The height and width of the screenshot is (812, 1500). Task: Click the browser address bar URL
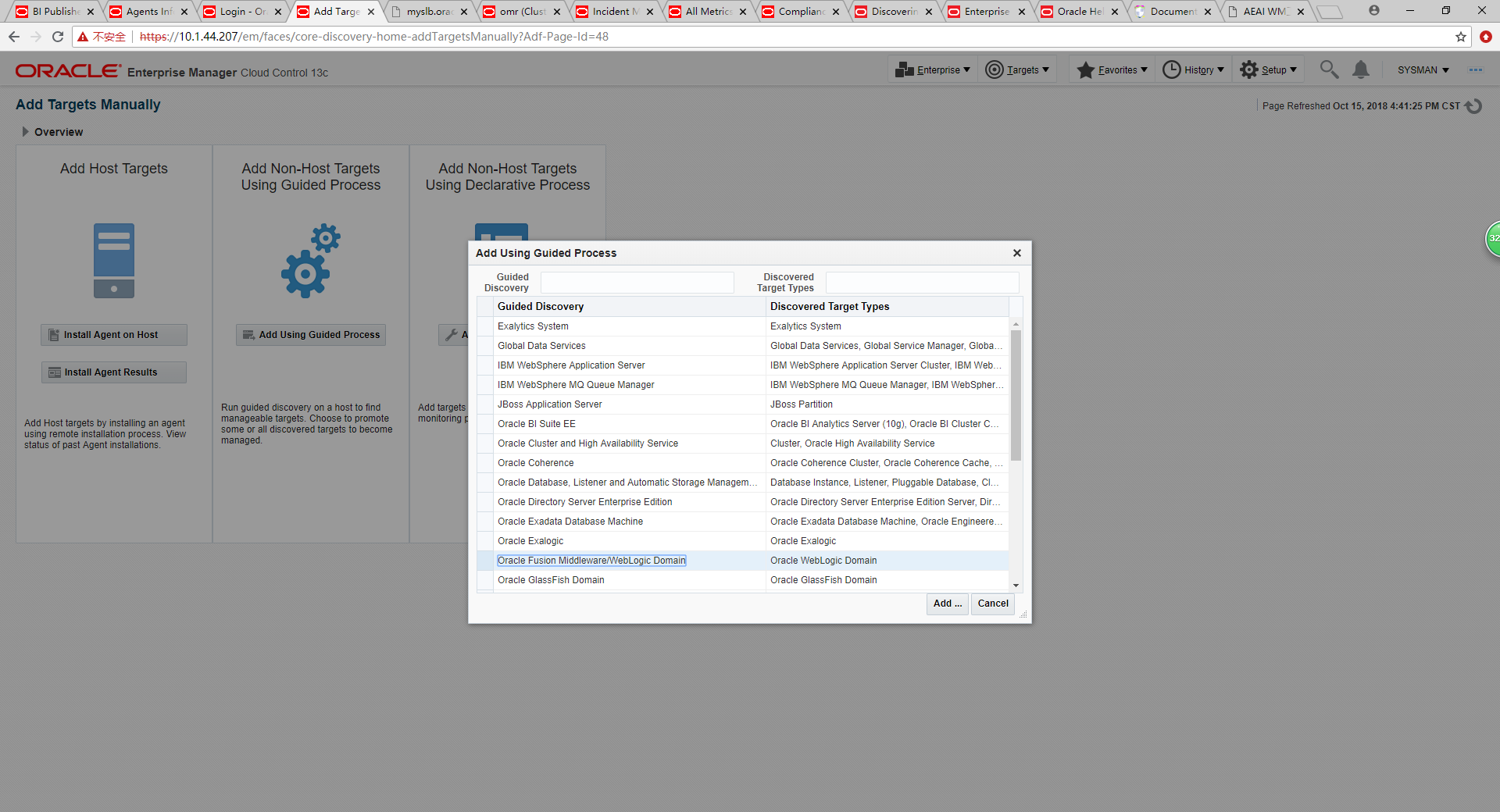373,37
